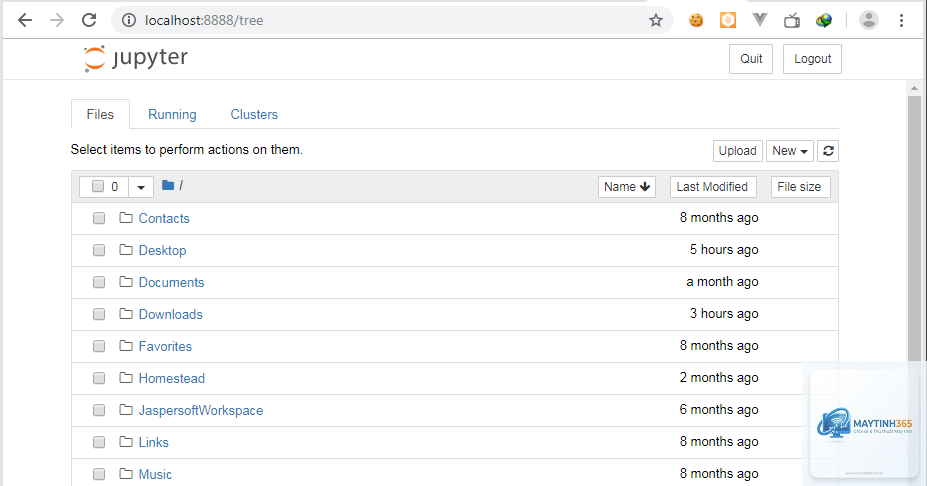Open the New dropdown menu
This screenshot has height=486, width=927.
(790, 151)
